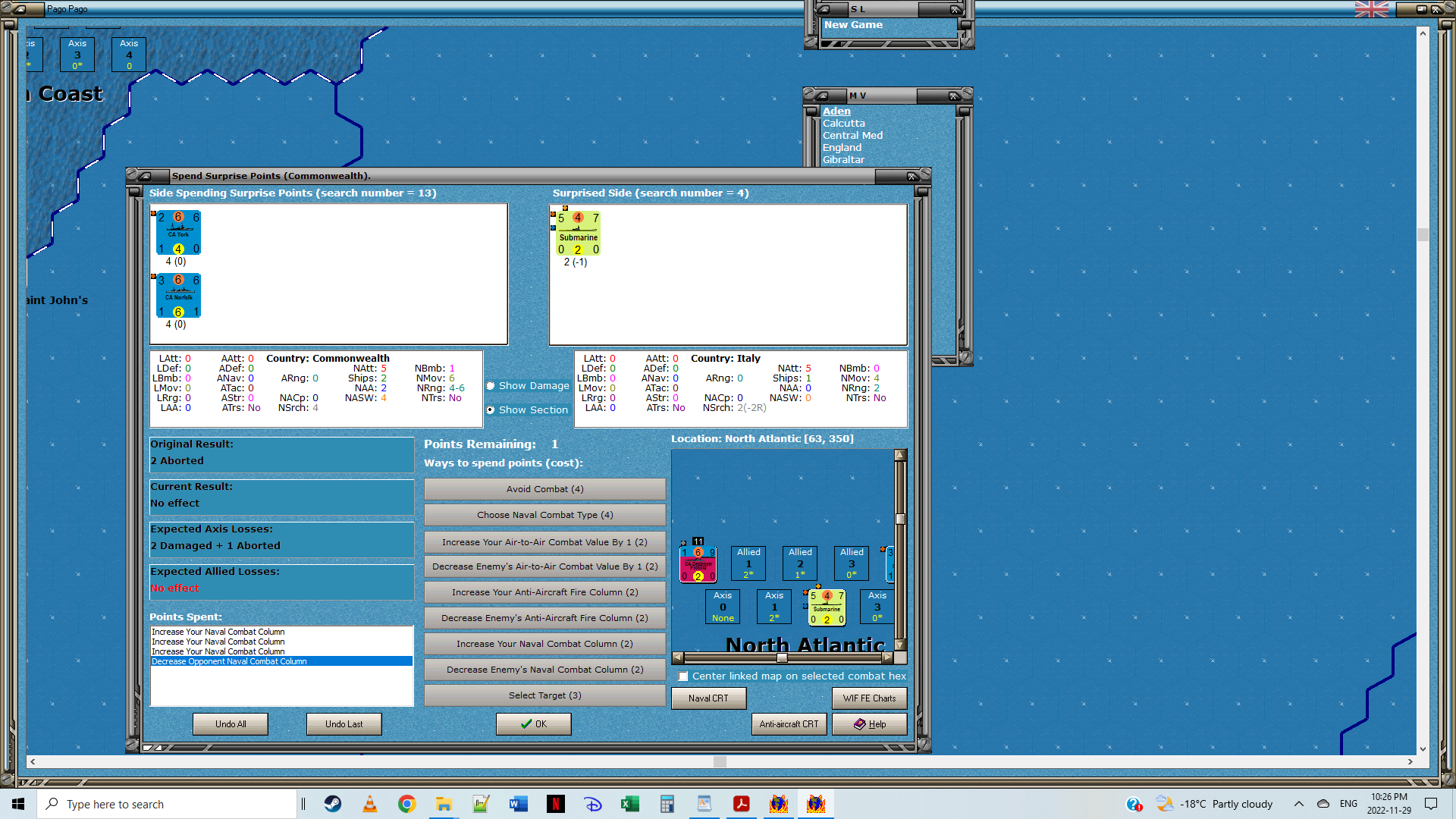Open Steam from the taskbar
1456x819 pixels.
point(333,804)
